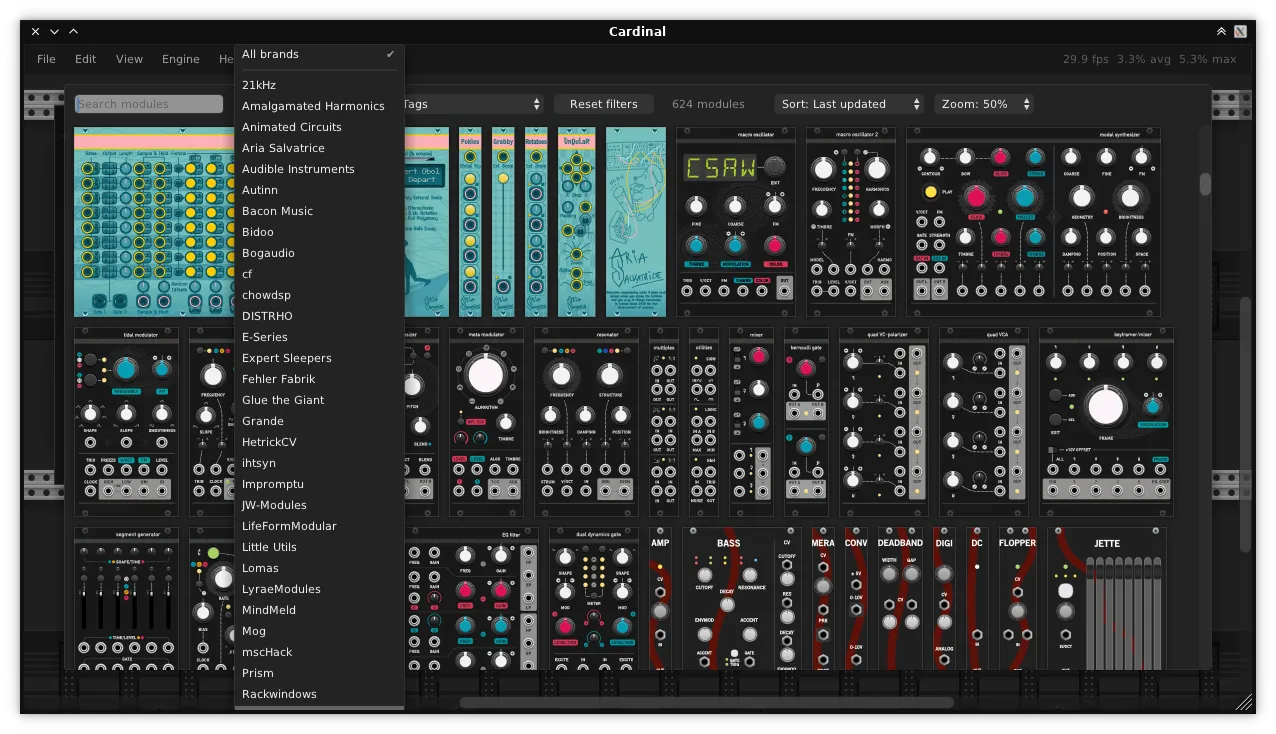Select Bogaudio from the brand list
1276x734 pixels.
(x=268, y=253)
